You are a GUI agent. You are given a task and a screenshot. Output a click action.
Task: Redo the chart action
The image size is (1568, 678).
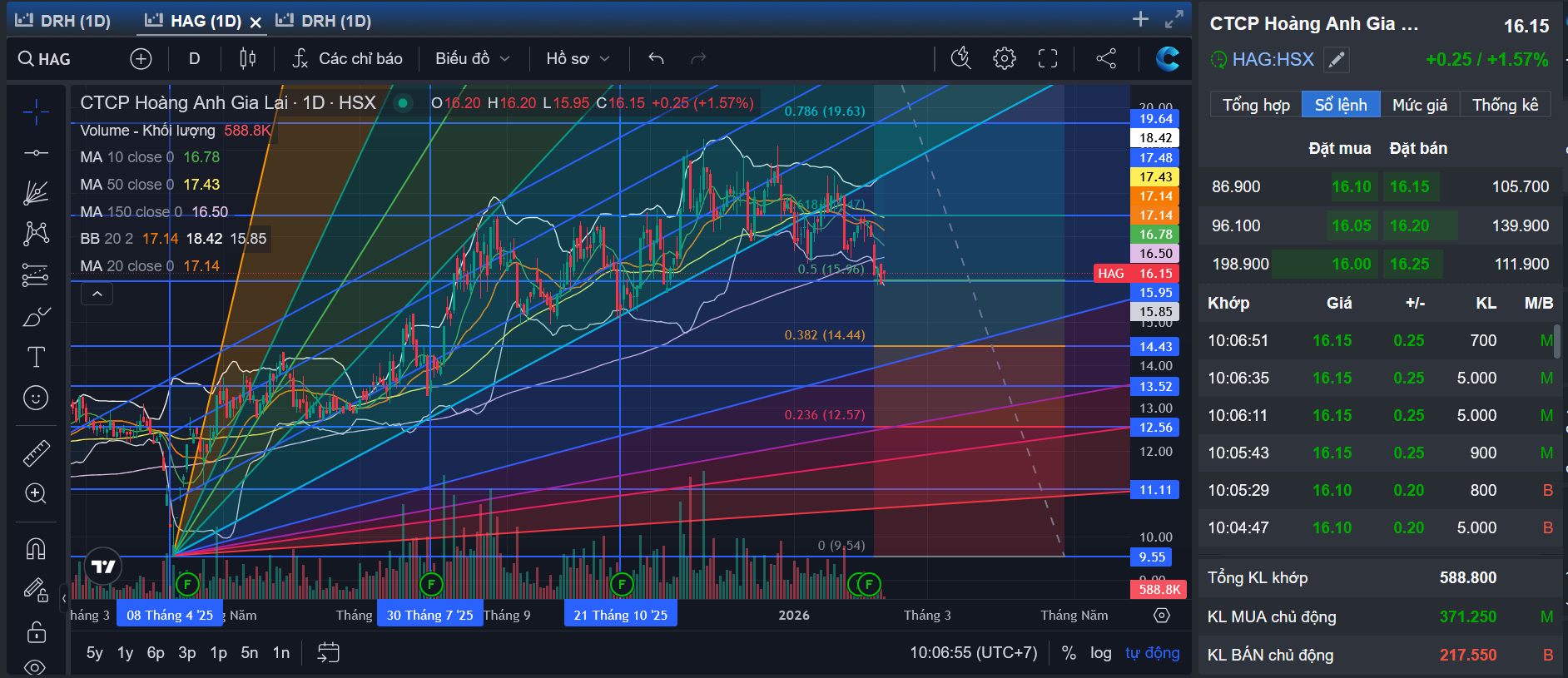click(698, 58)
